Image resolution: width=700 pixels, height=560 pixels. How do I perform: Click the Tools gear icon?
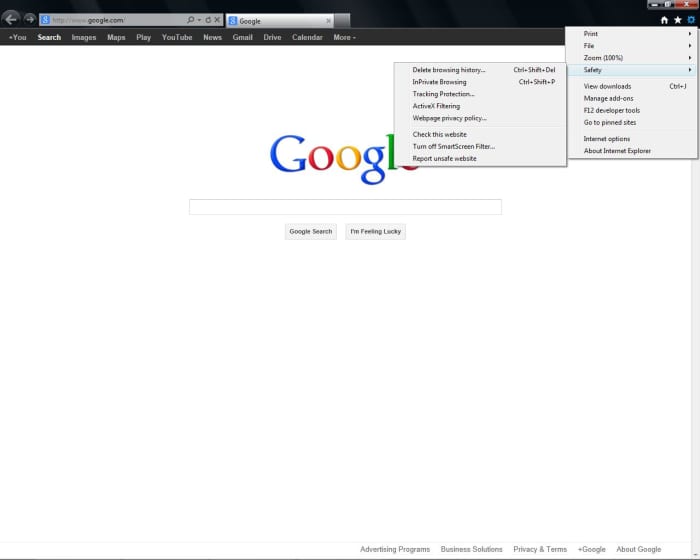pos(691,20)
